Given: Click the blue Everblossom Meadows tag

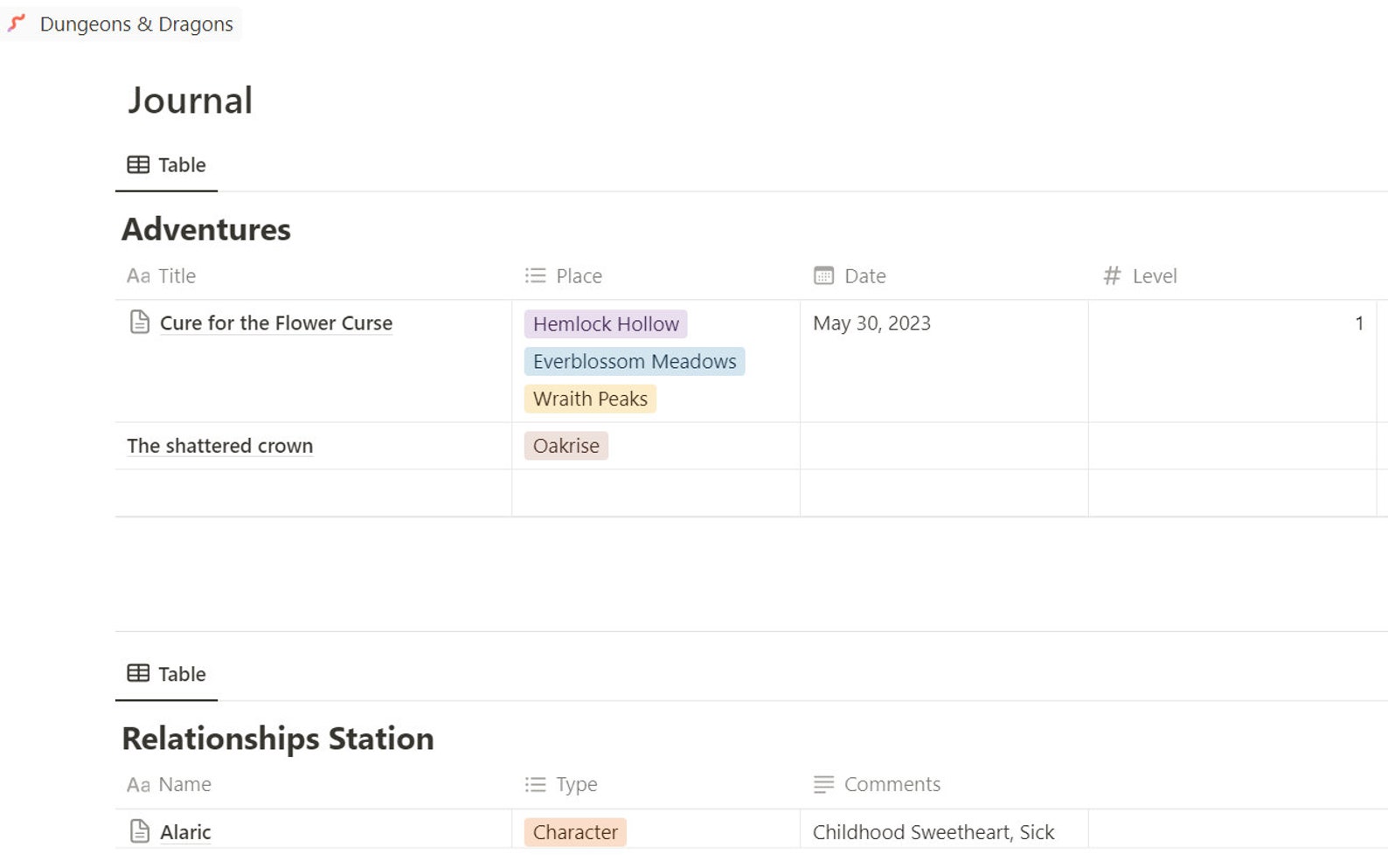Looking at the screenshot, I should point(635,361).
